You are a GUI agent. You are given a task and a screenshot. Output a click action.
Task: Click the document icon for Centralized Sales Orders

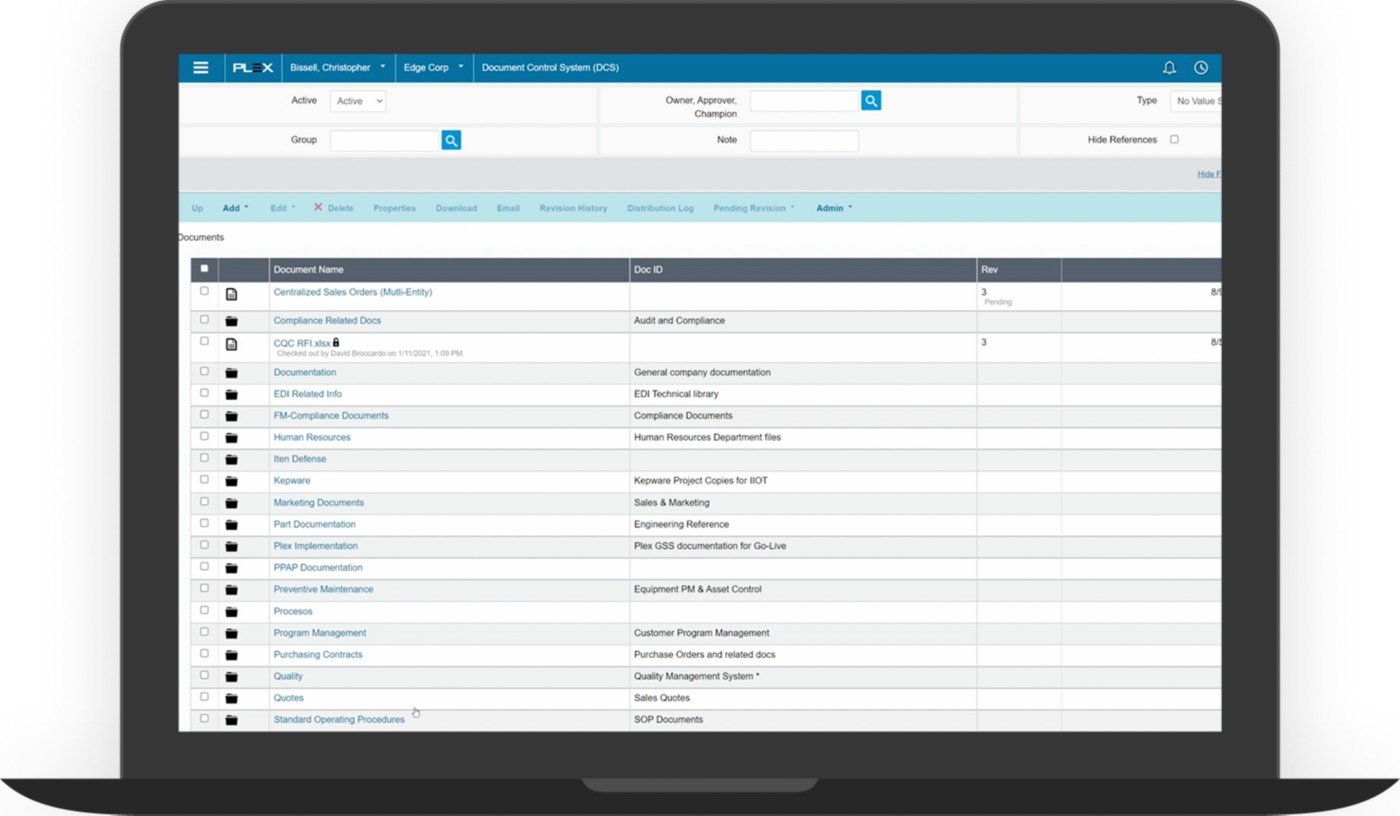click(x=232, y=294)
